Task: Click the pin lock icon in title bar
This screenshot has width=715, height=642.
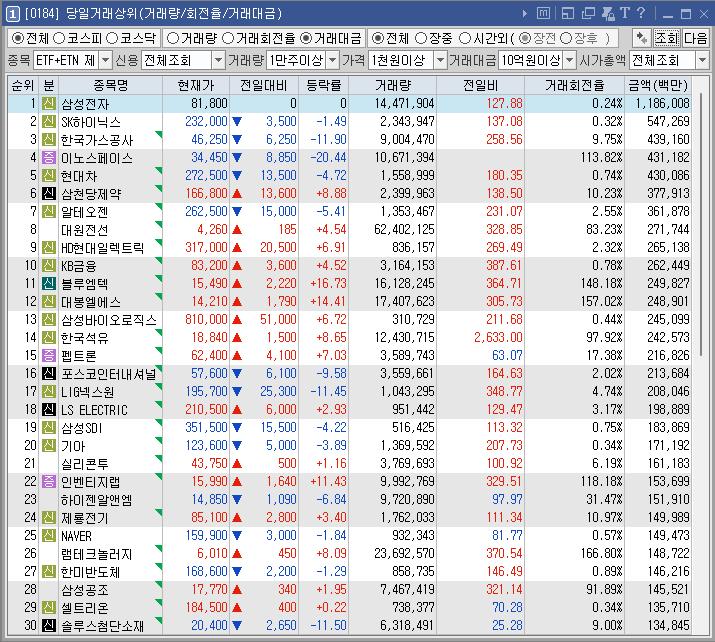Action: [x=608, y=14]
